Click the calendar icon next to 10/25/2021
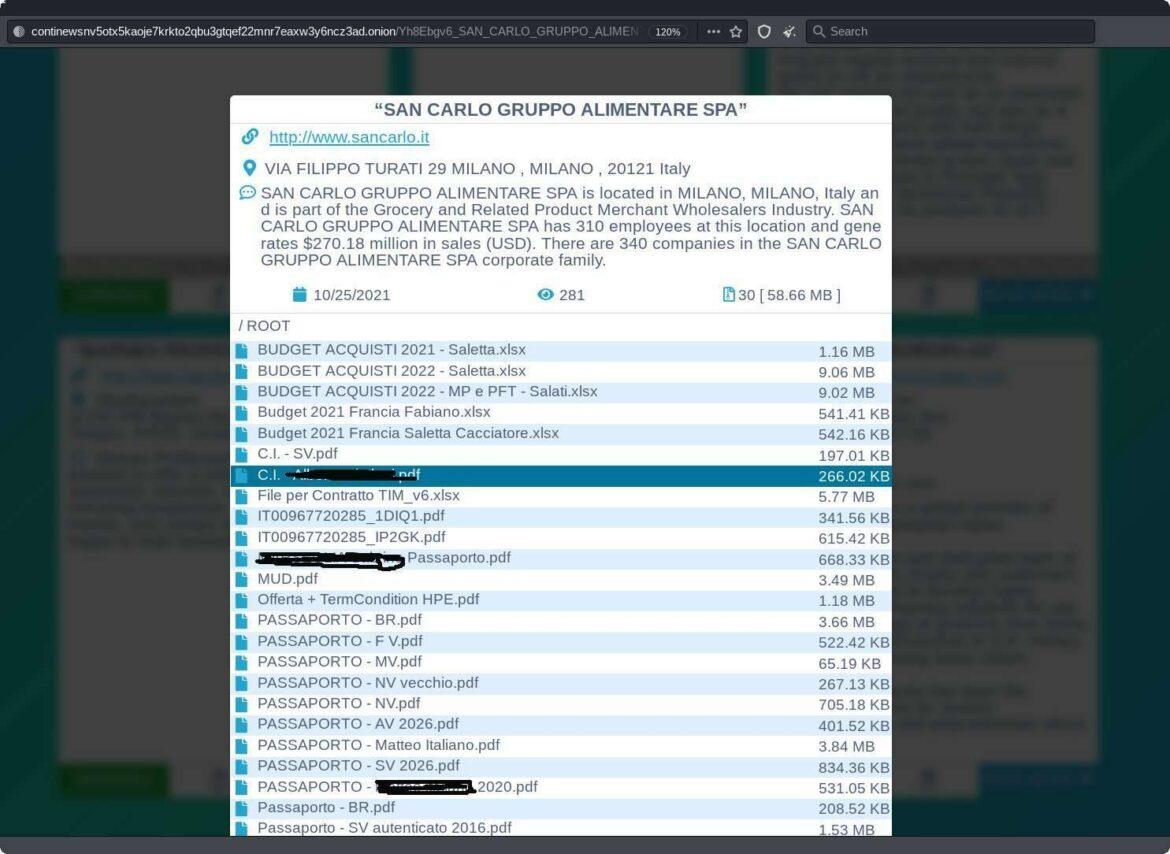The image size is (1170, 854). 299,294
